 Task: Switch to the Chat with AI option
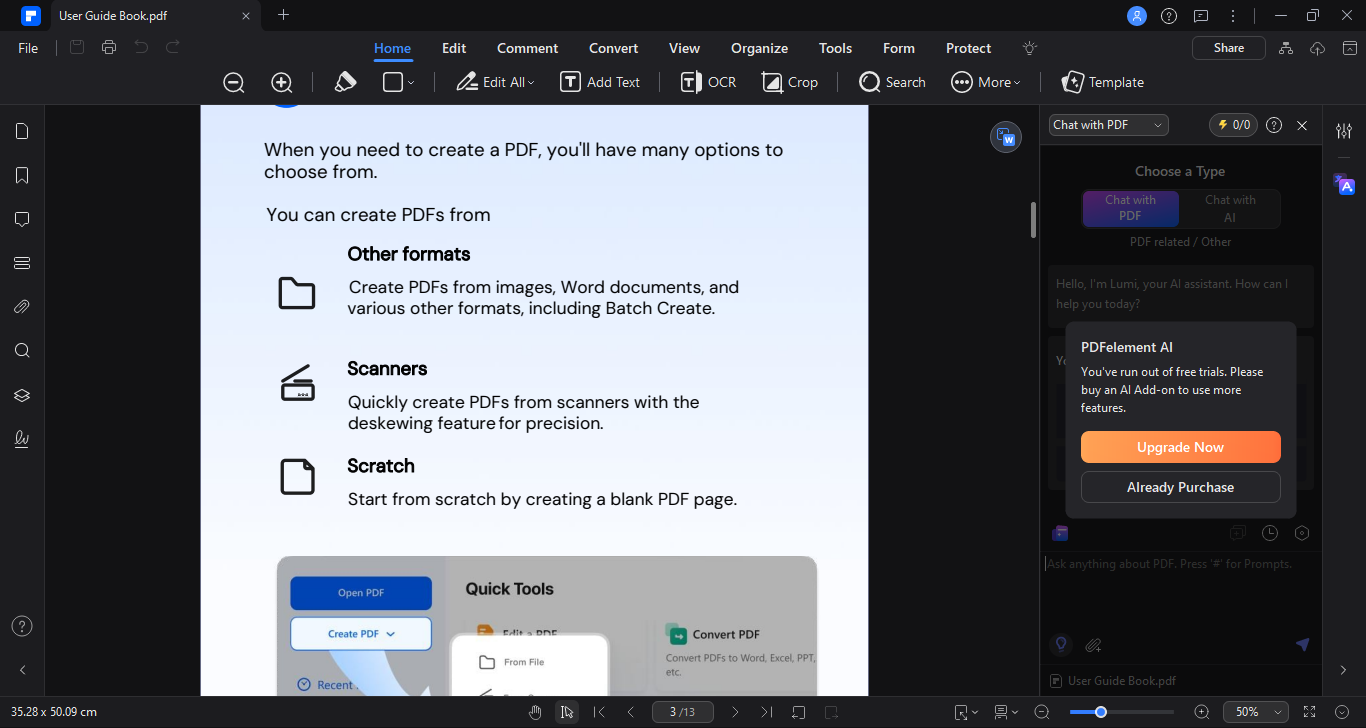[1229, 209]
